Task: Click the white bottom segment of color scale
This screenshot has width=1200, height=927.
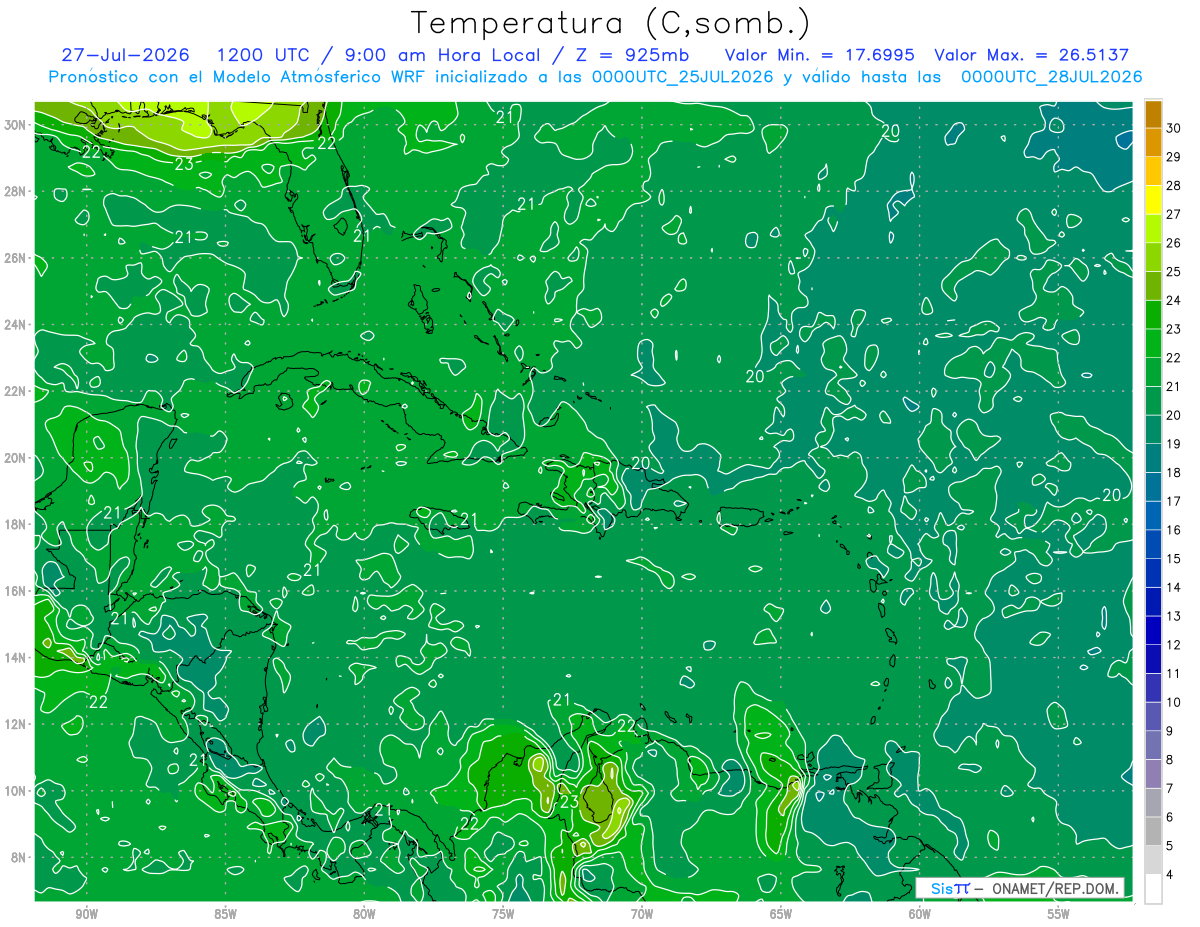Action: click(1153, 889)
